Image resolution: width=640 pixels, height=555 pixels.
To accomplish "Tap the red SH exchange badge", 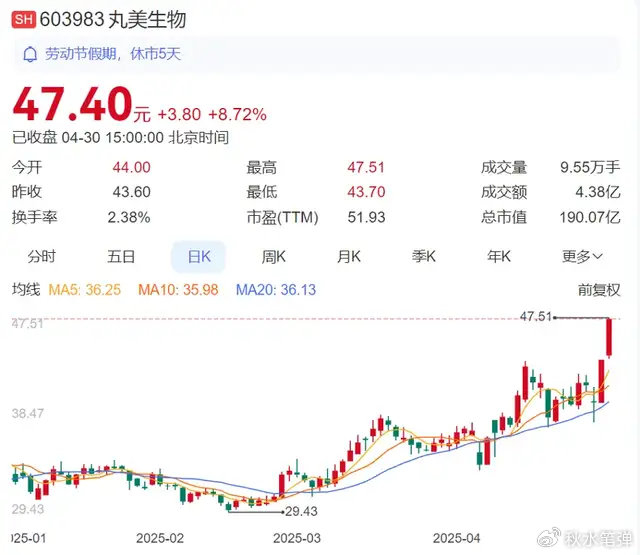I will 23,19.
